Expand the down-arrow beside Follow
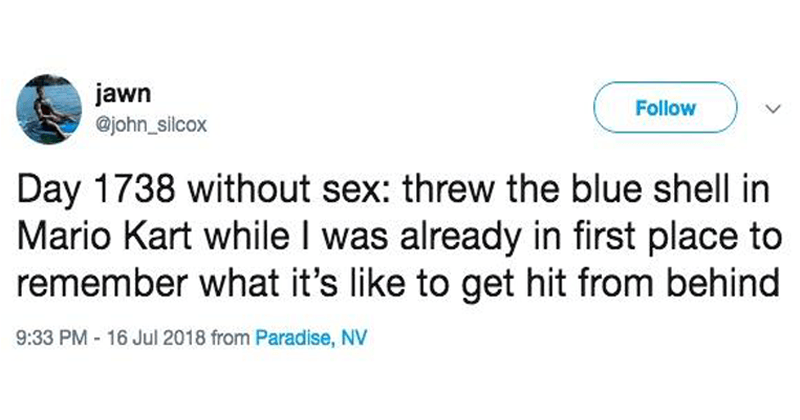The width and height of the screenshot is (800, 420). click(x=773, y=109)
